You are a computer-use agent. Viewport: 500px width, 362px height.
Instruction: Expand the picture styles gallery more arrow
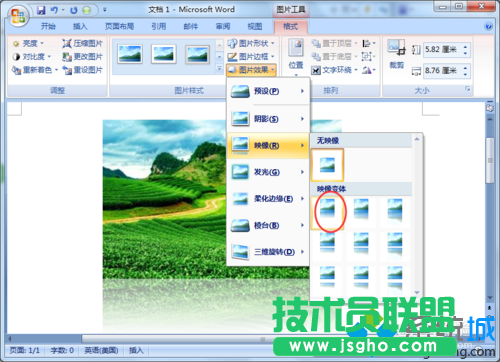tap(219, 69)
